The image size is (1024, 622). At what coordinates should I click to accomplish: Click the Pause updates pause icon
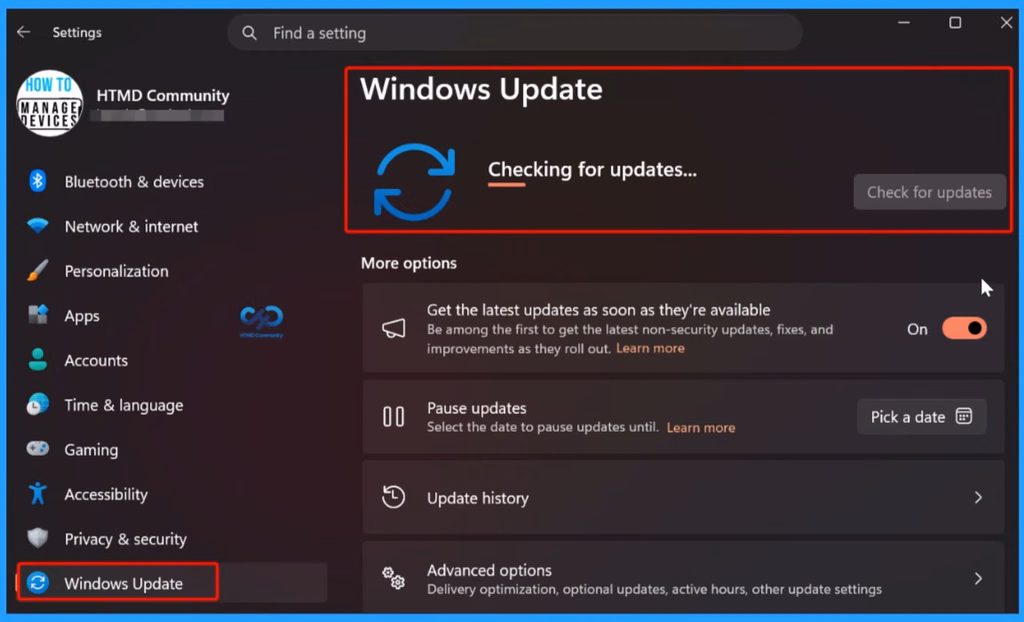pyautogui.click(x=393, y=417)
